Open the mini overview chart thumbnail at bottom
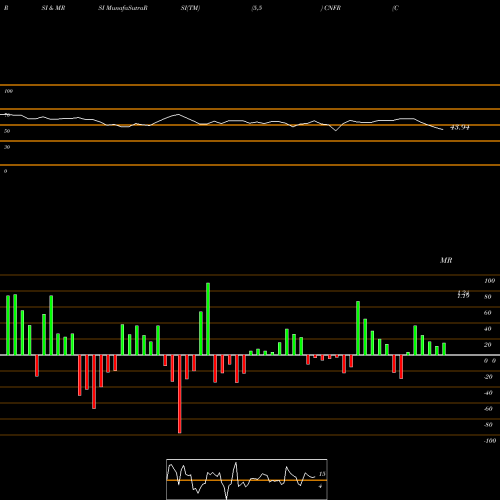 [247, 479]
